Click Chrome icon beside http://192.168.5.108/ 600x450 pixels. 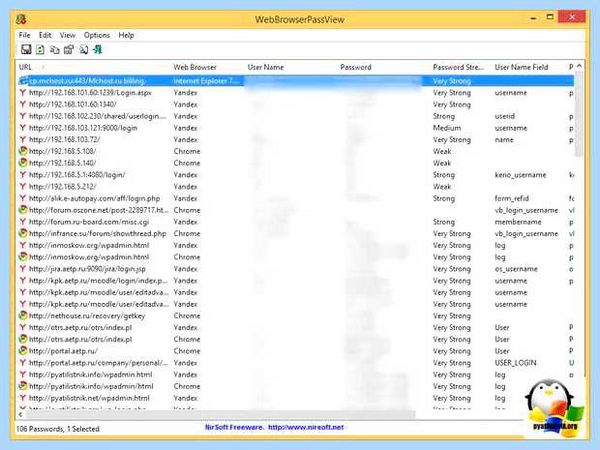(x=23, y=151)
